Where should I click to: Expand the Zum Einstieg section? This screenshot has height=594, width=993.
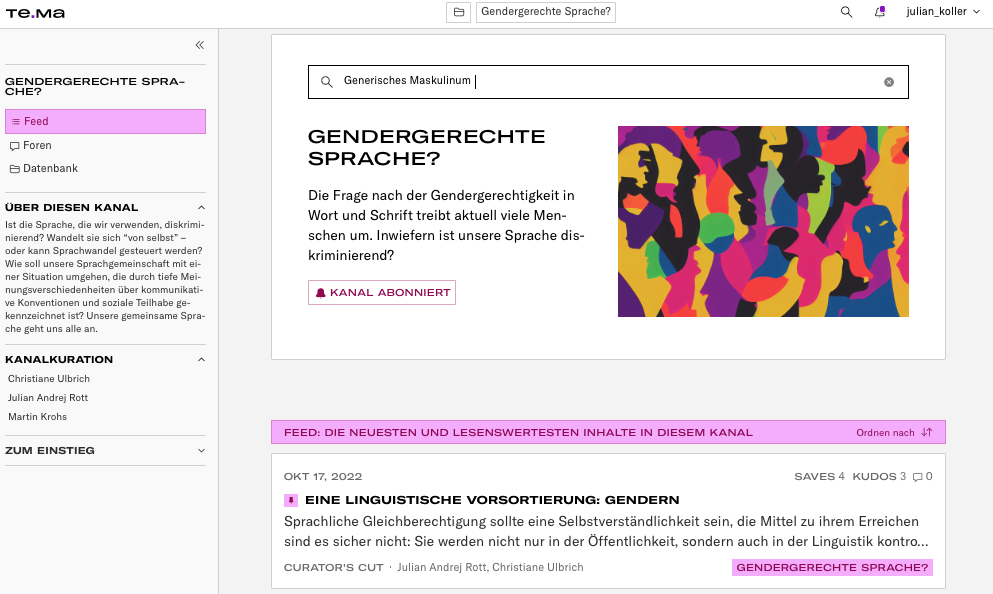200,451
